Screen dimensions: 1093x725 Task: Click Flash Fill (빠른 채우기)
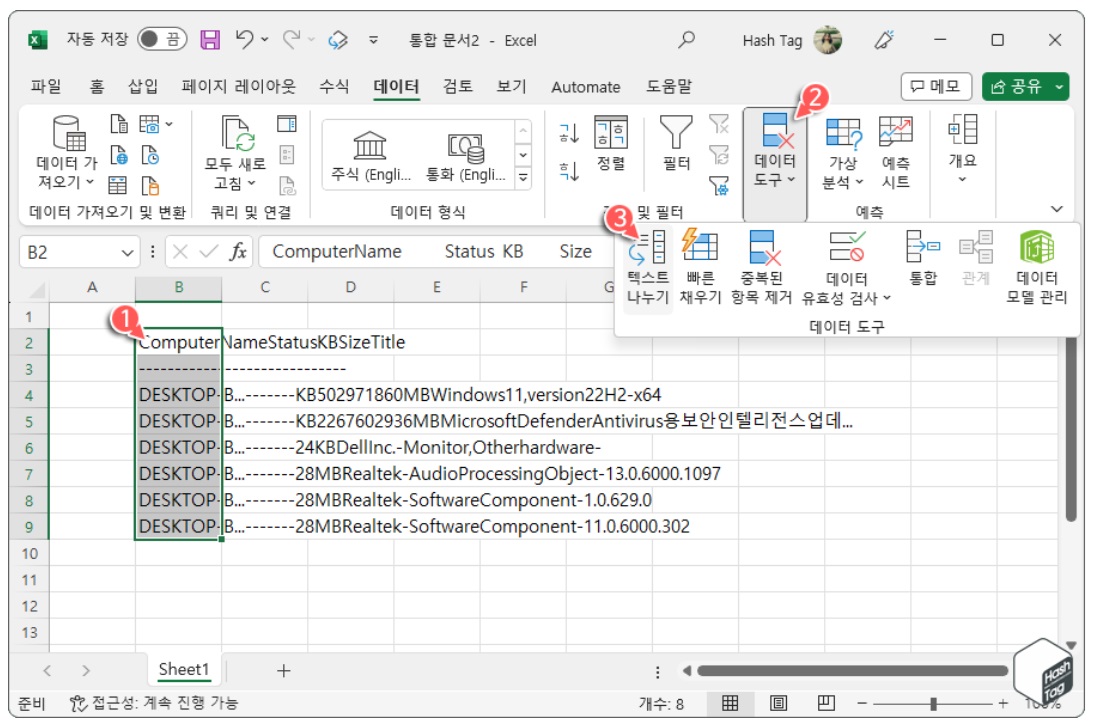pos(700,268)
